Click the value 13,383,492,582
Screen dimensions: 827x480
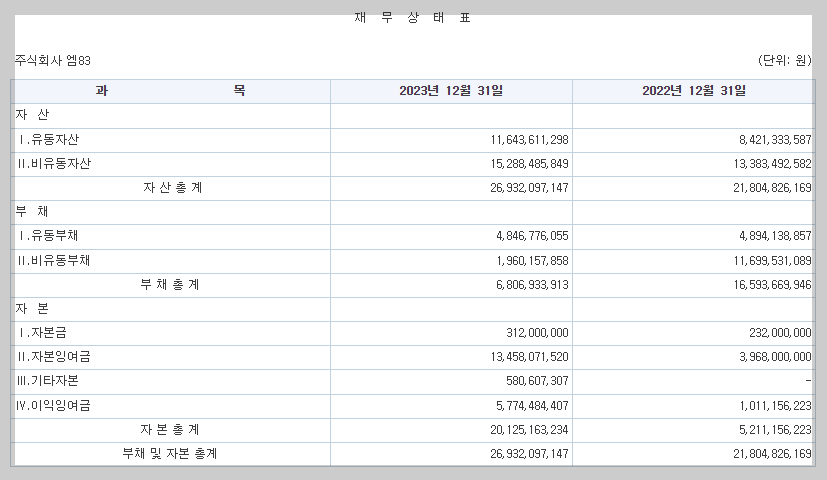pos(773,164)
